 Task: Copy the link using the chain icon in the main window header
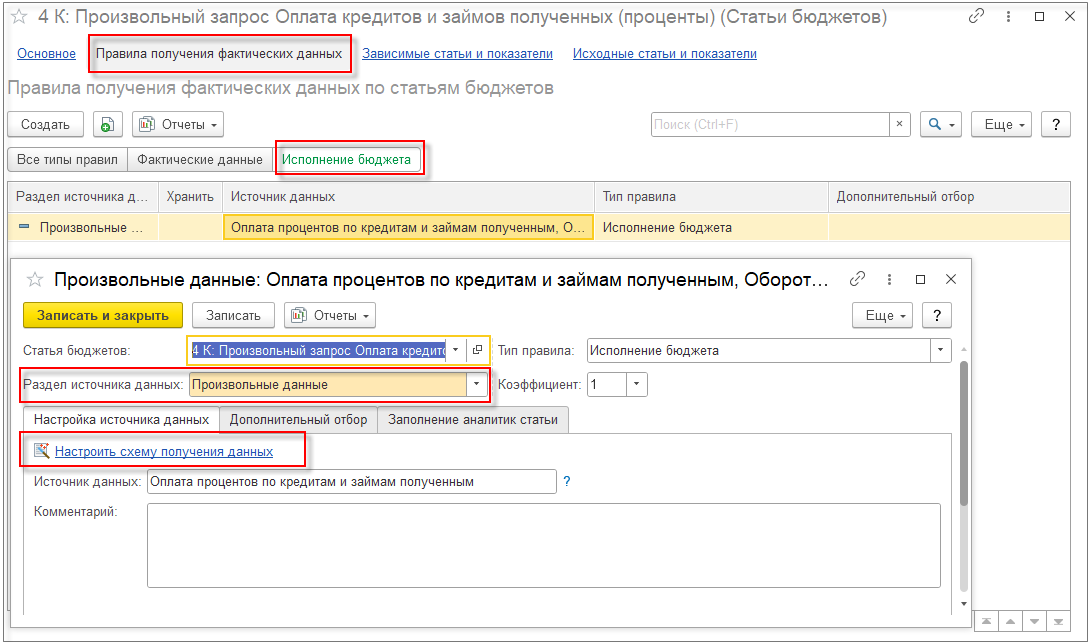tap(976, 17)
